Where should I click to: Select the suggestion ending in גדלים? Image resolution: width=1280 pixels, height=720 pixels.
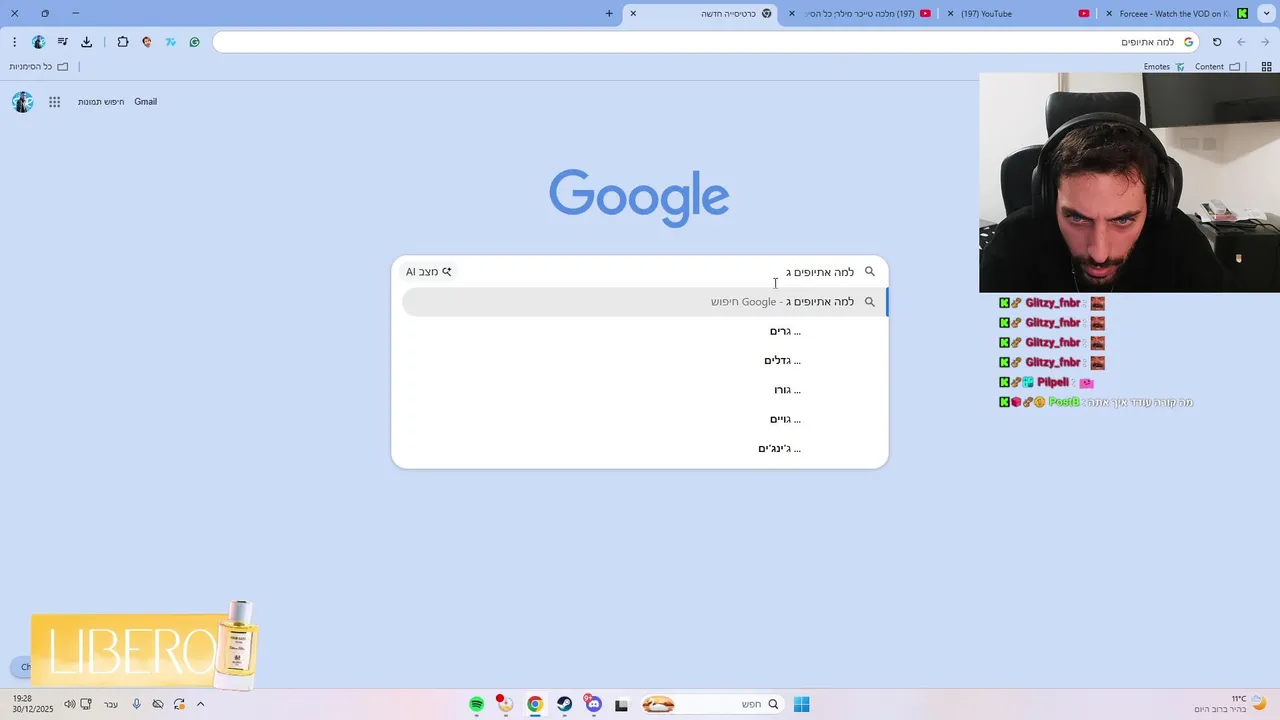tap(640, 360)
